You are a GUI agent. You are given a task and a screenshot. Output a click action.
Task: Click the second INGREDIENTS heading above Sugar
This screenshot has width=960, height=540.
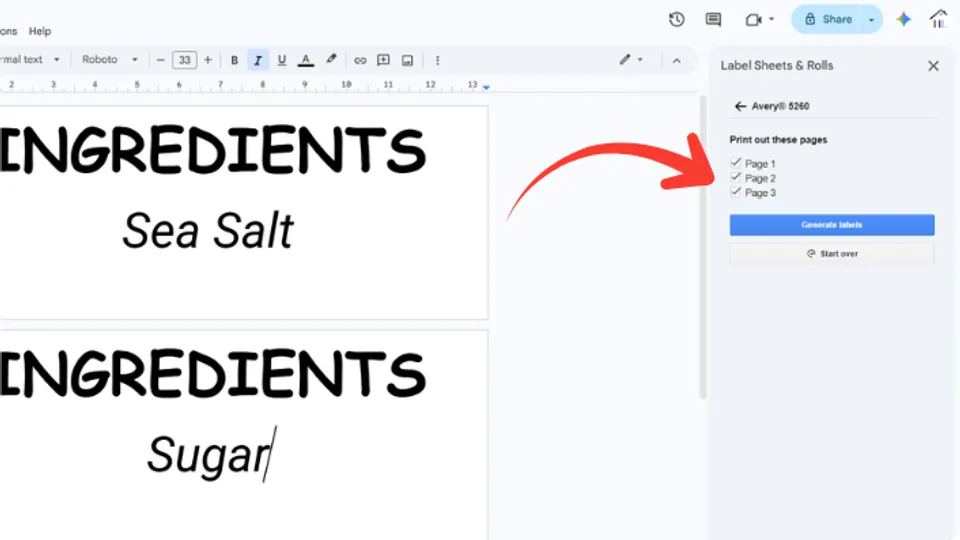coord(212,375)
